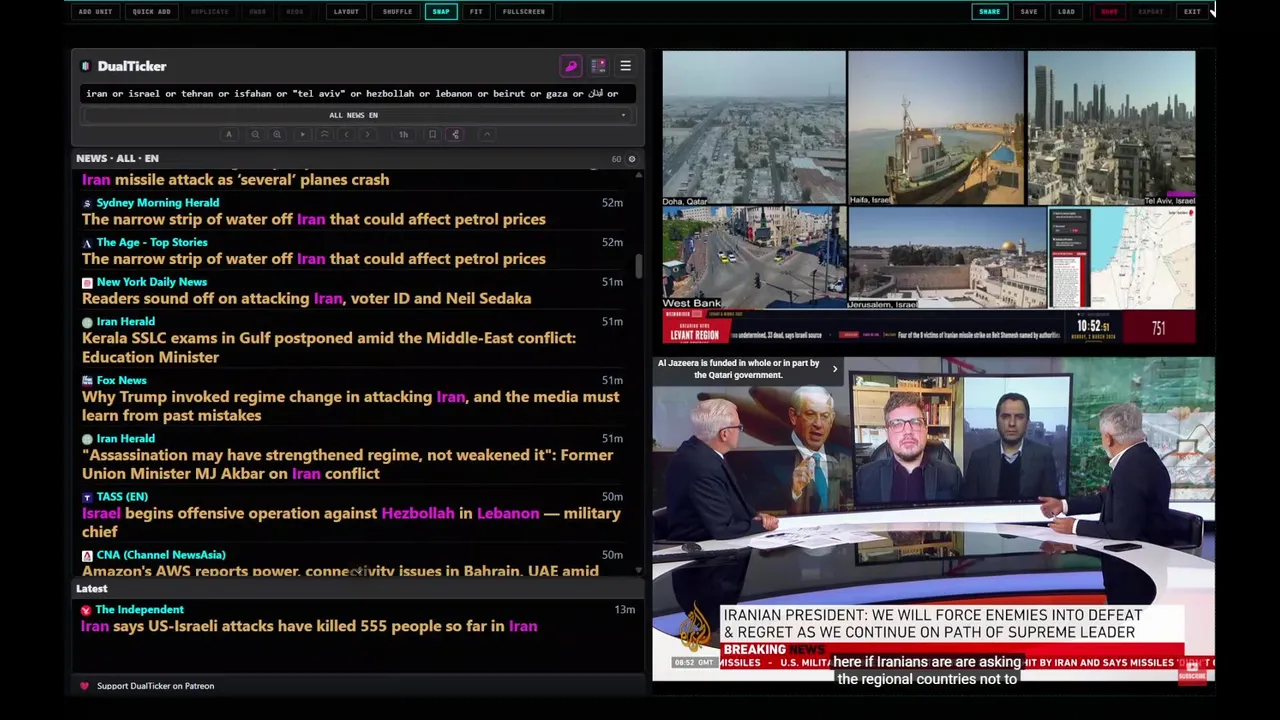Click the Al Jazeera disclaimer arrow icon
Screen dimensions: 1280x720
point(835,369)
